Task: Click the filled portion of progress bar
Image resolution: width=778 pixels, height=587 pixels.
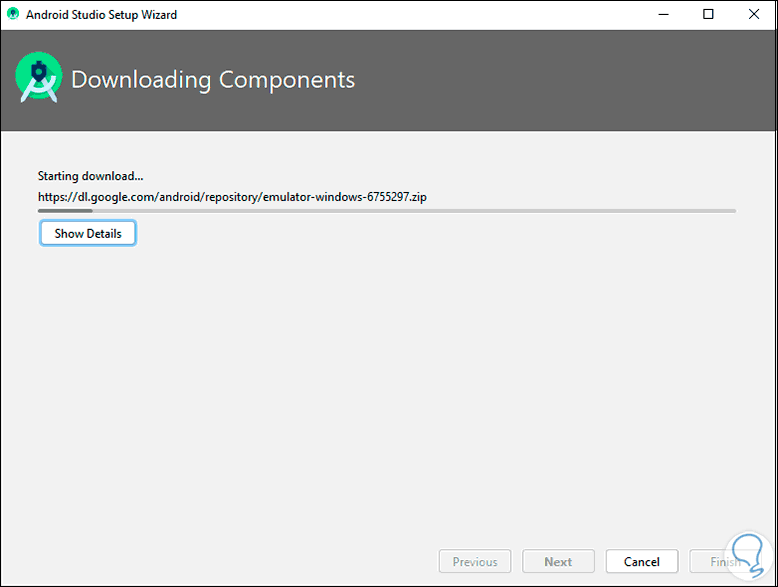Action: point(65,211)
